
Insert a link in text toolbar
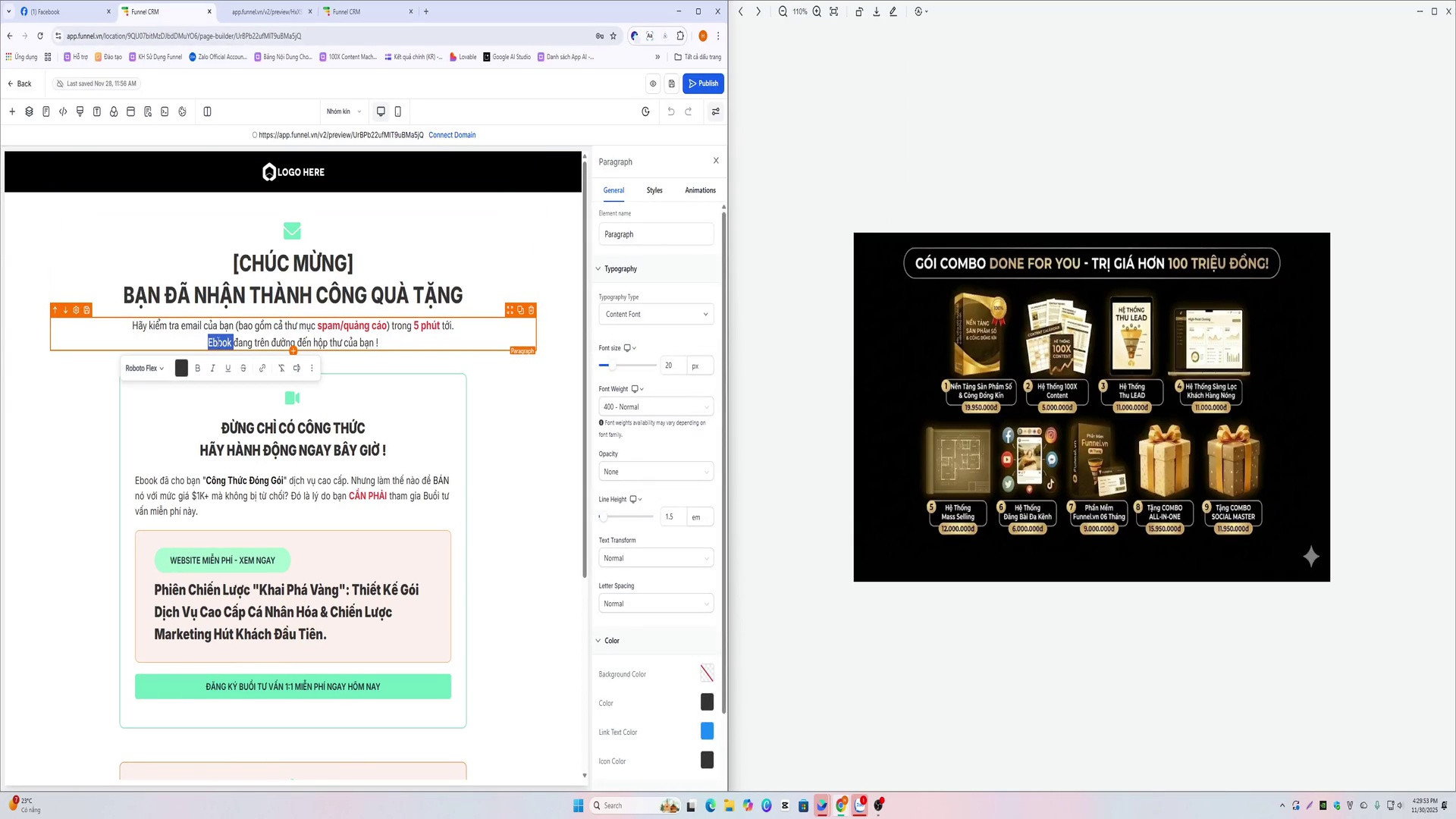click(x=262, y=368)
